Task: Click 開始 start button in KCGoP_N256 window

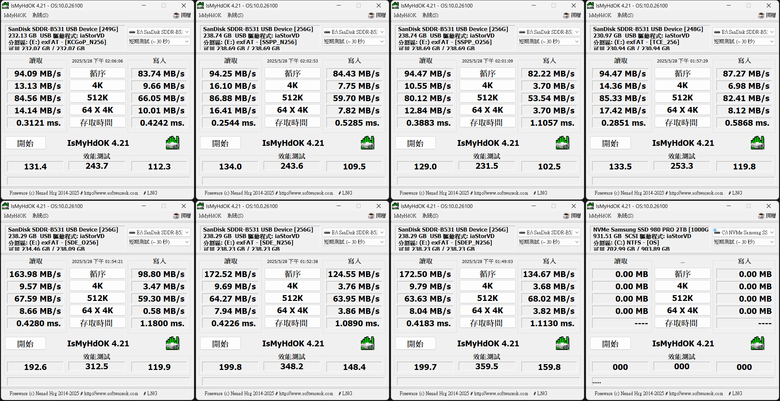Action: 25,143
